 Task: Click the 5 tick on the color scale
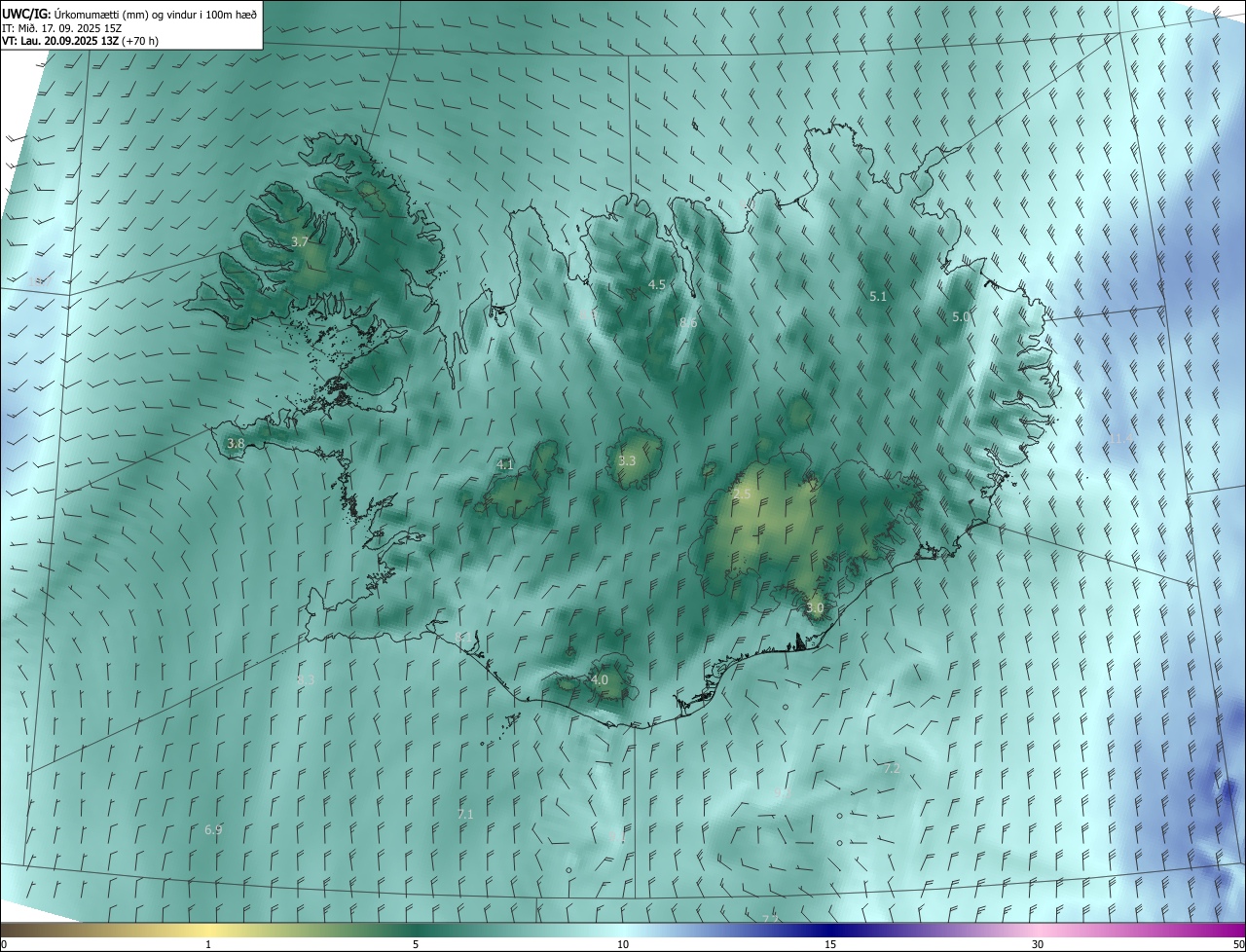pyautogui.click(x=416, y=945)
